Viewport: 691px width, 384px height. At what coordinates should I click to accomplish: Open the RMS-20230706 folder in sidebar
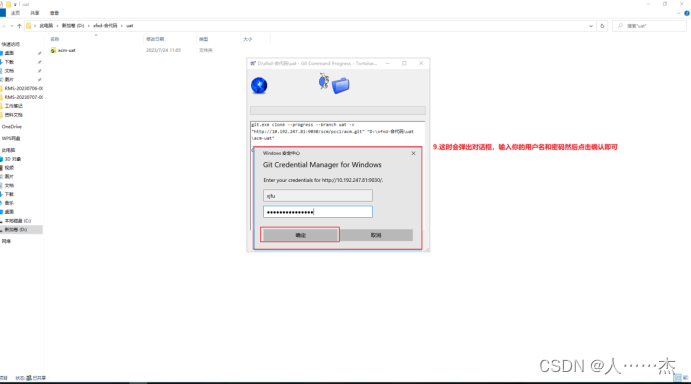pyautogui.click(x=23, y=88)
